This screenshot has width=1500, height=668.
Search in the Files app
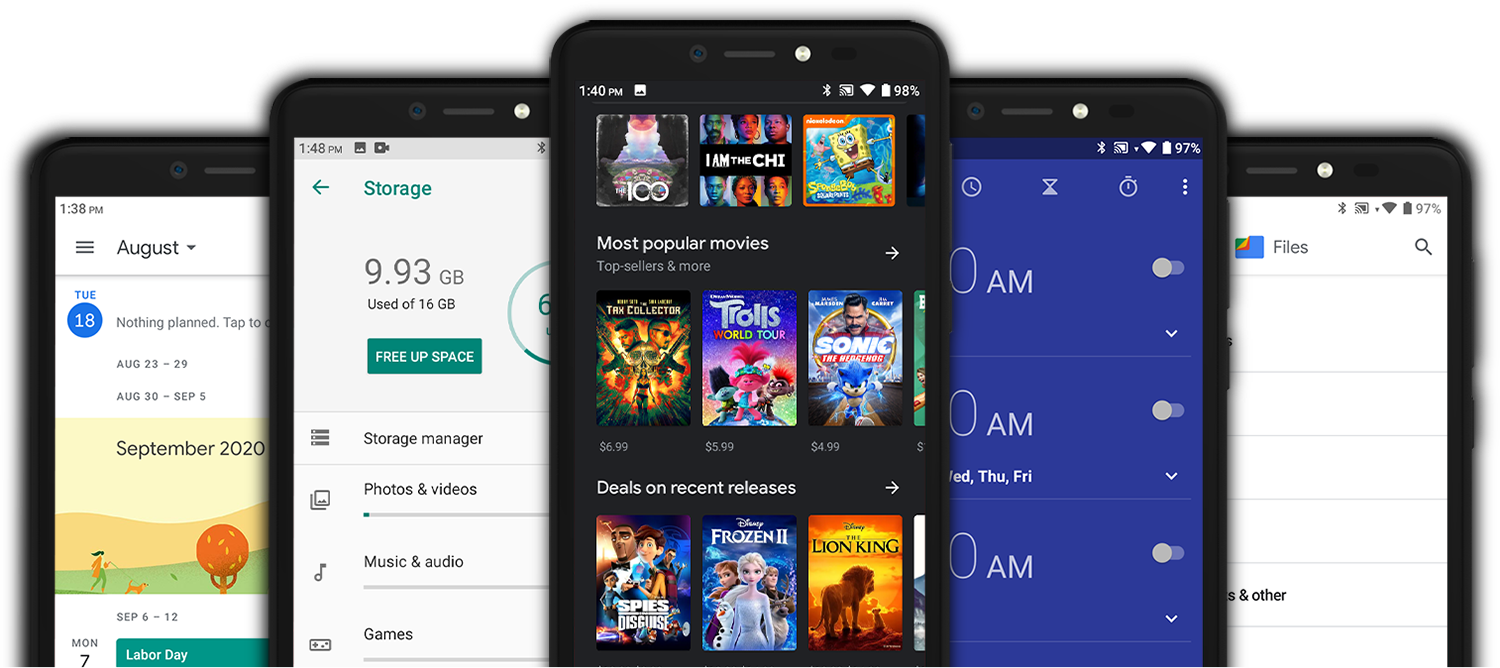click(x=1424, y=247)
